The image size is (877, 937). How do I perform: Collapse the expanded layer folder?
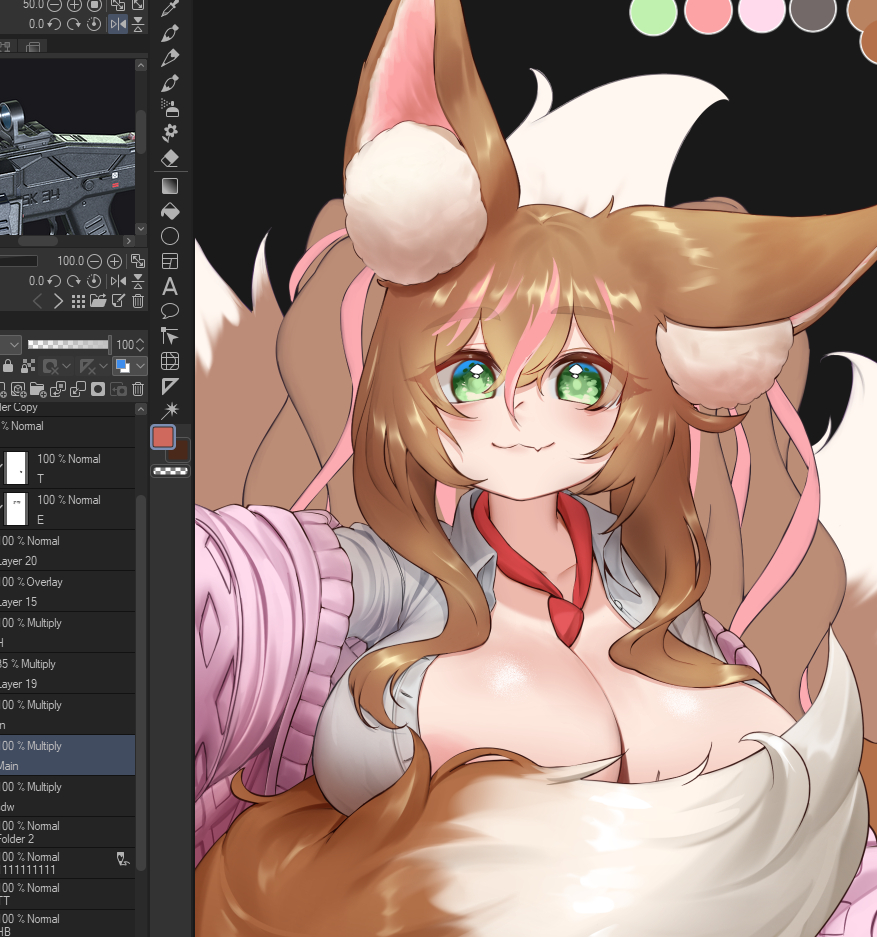(x=140, y=408)
